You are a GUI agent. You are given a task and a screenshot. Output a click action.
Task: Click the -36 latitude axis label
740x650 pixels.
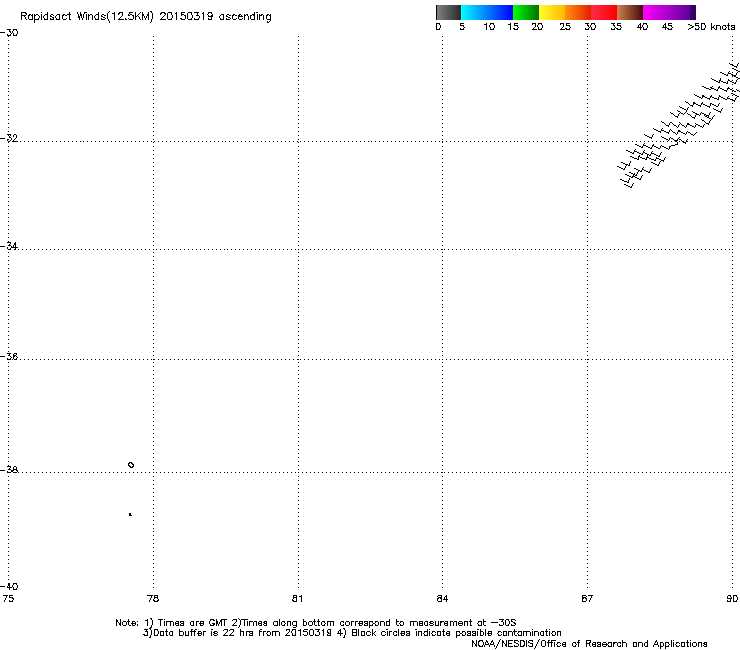coord(9,356)
